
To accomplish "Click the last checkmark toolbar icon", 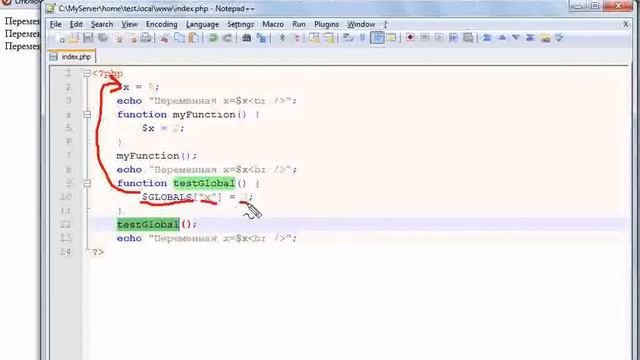I will pyautogui.click(x=559, y=38).
